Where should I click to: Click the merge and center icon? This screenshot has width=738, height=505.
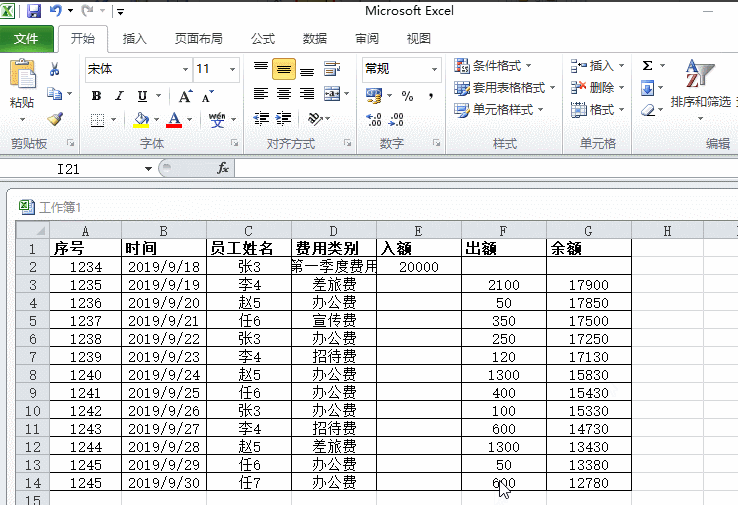click(x=332, y=94)
